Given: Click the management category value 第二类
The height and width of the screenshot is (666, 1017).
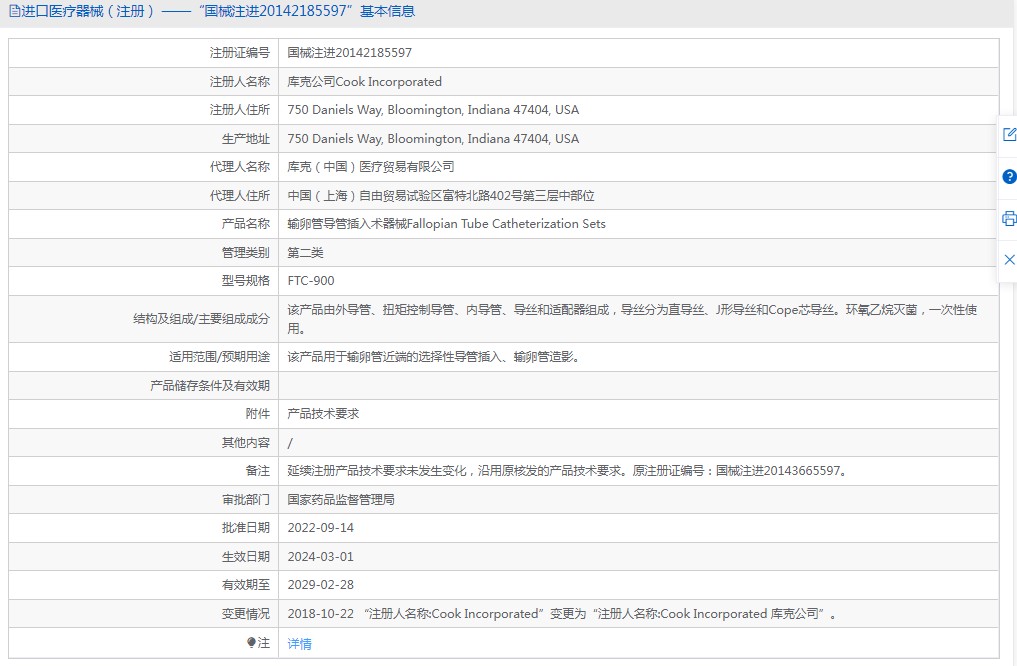Looking at the screenshot, I should tap(305, 253).
